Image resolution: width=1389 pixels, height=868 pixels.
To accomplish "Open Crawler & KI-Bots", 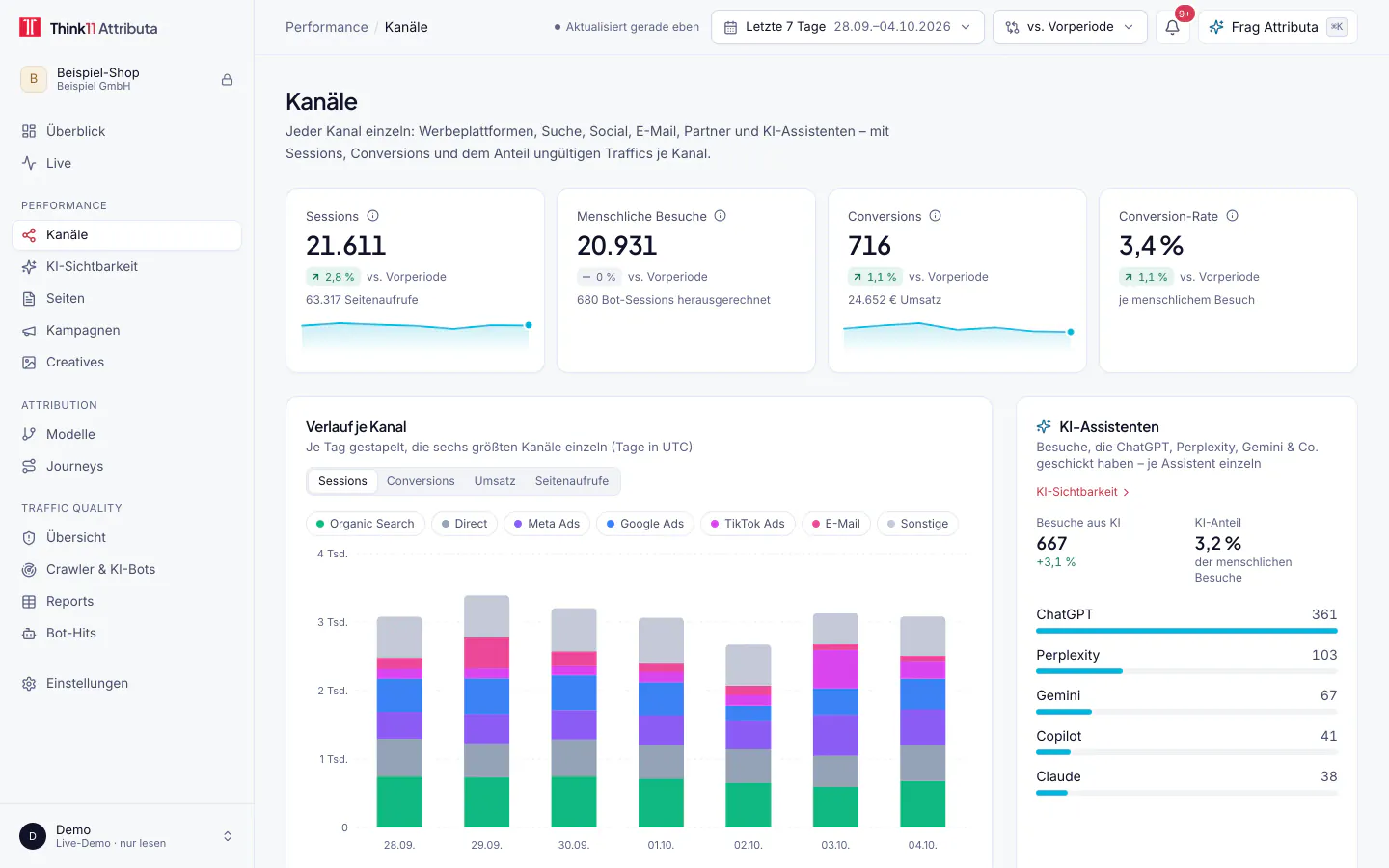I will [x=126, y=569].
